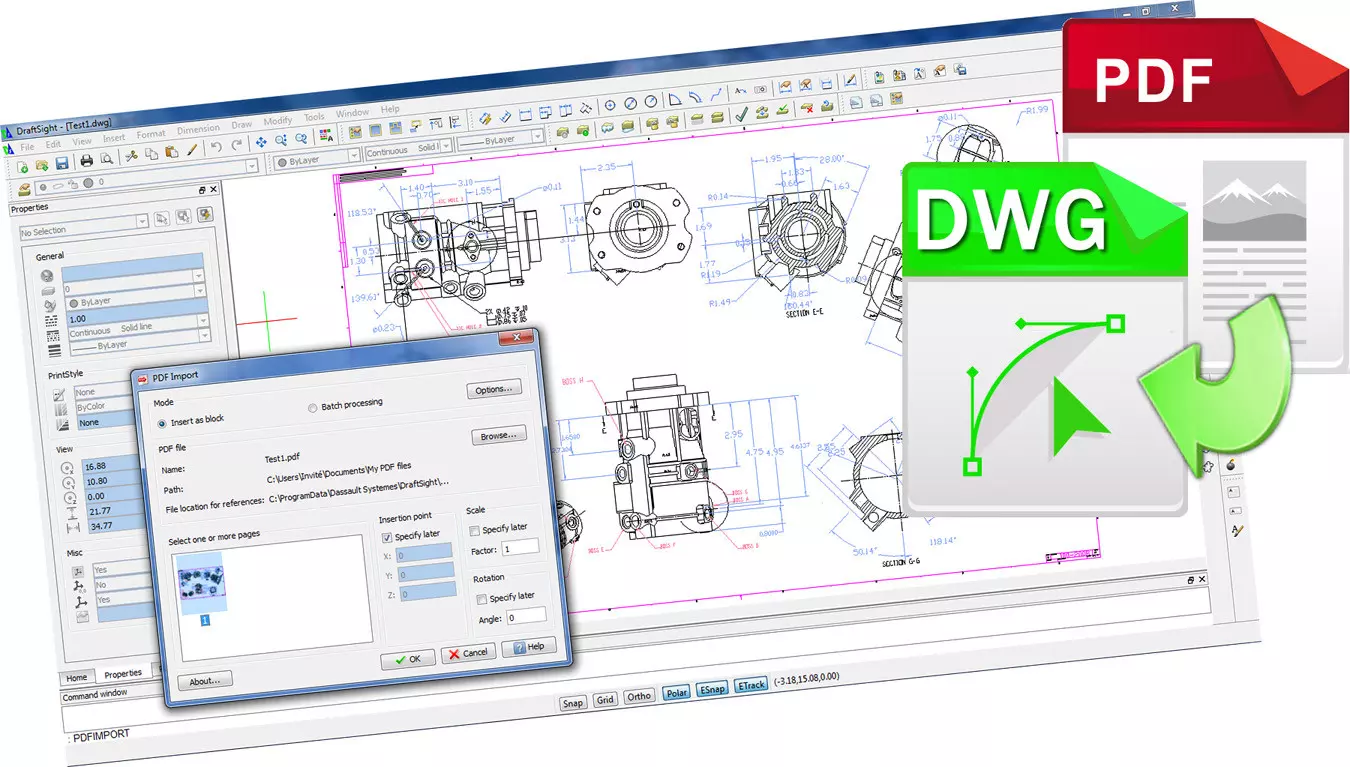The height and width of the screenshot is (767, 1350).
Task: Click the Zoom magnifier with plus icon
Action: pos(282,141)
